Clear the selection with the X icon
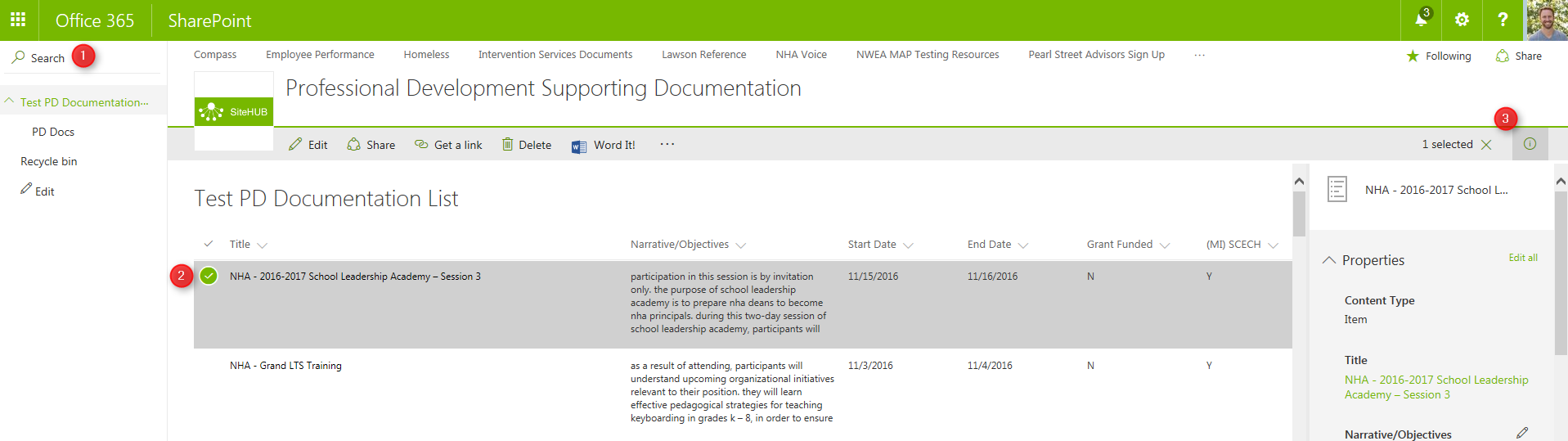 (x=1486, y=144)
